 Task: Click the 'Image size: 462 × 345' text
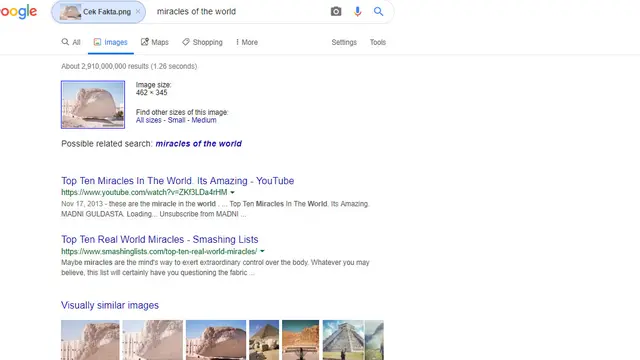coord(153,89)
